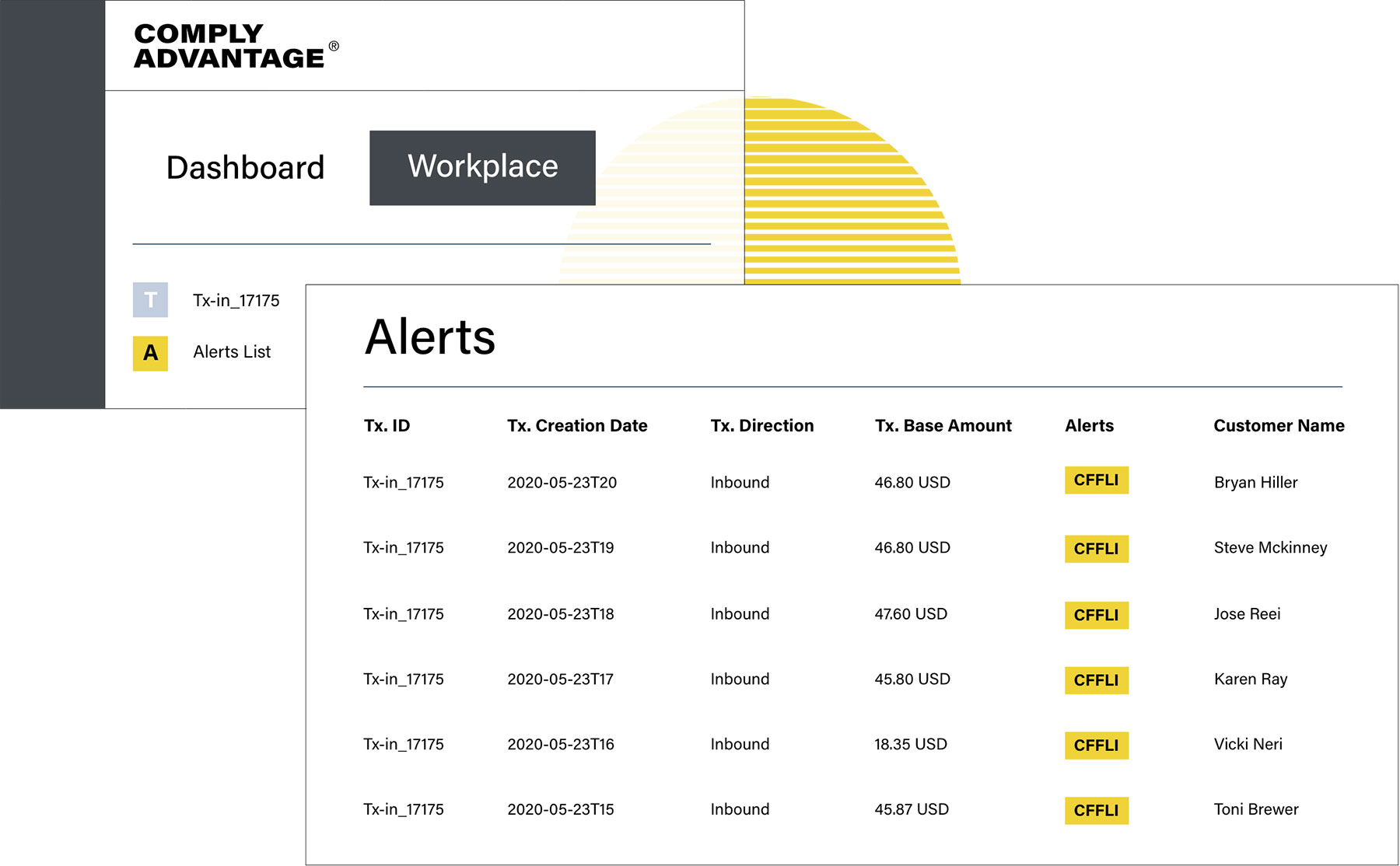Select customer name Bryan Hiller
The width and height of the screenshot is (1400, 866).
pos(1255,483)
